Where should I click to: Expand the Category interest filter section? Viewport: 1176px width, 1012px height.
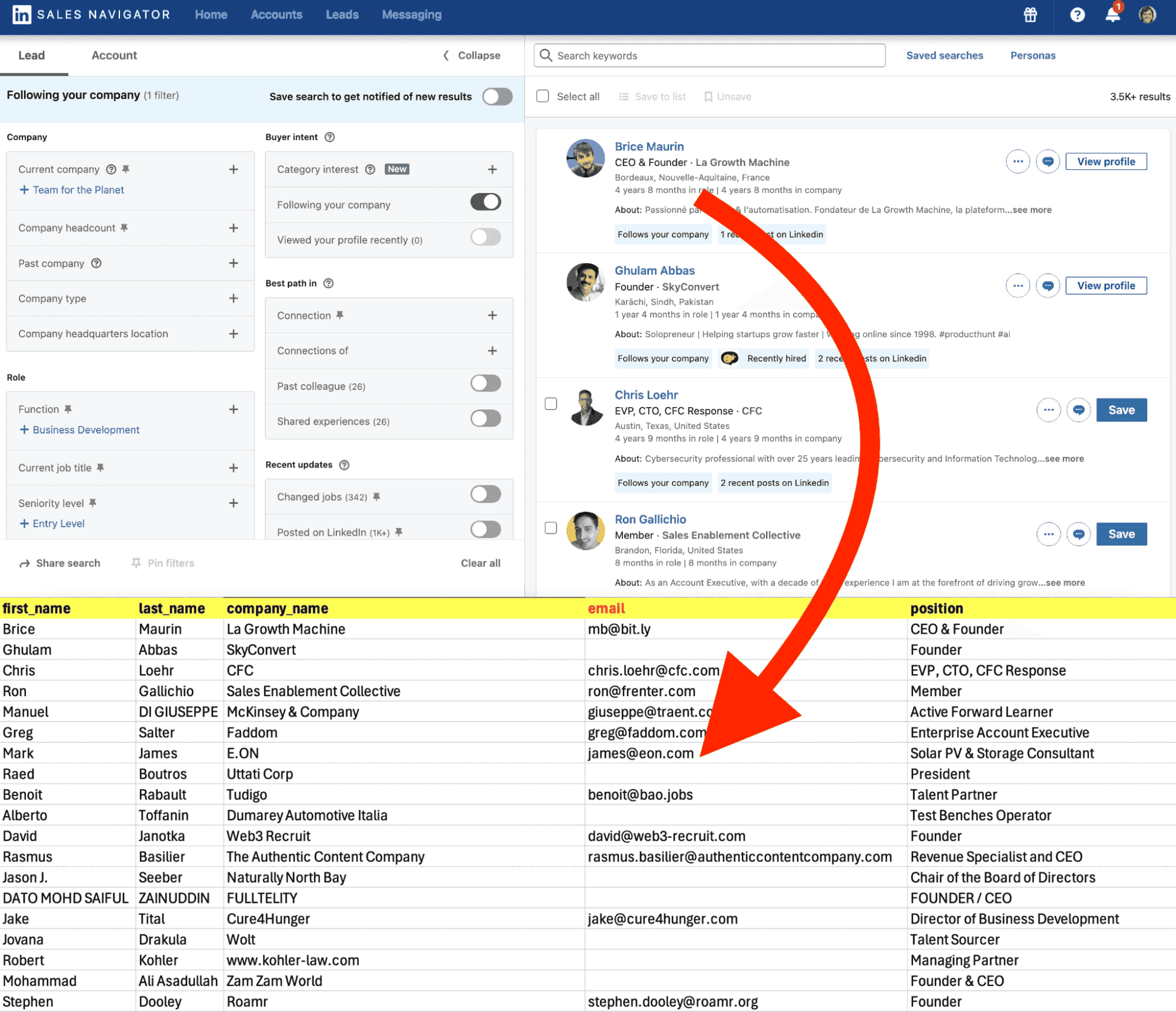pos(494,168)
